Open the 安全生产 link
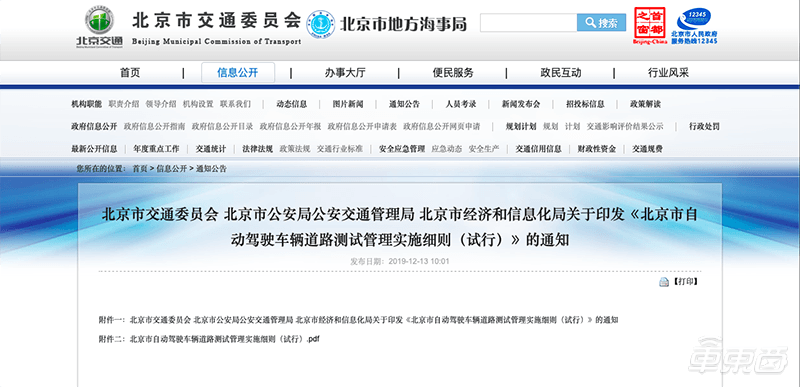This screenshot has height=387, width=800. point(484,149)
